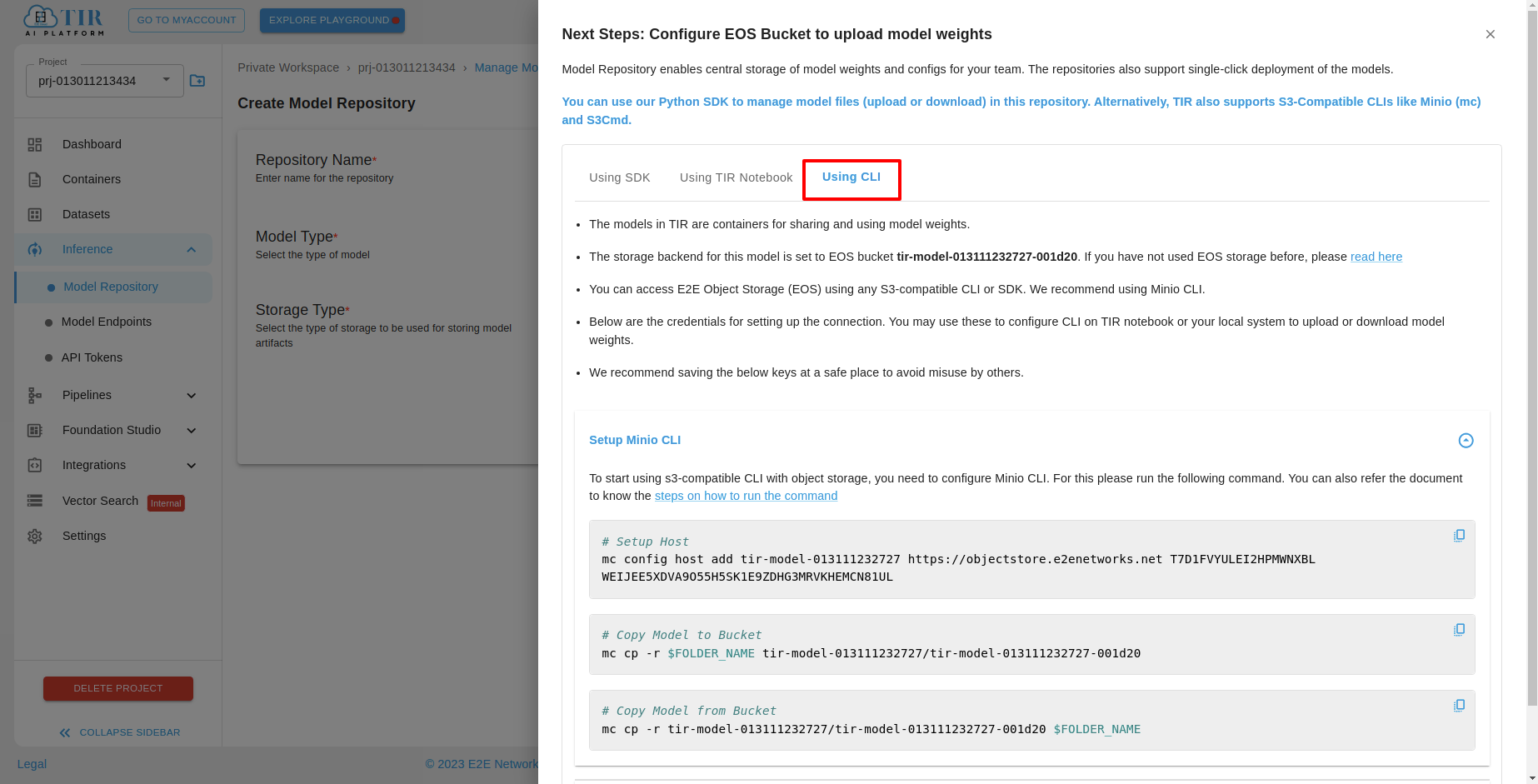
Task: Click the TIR AI Platform logo
Action: [x=64, y=20]
